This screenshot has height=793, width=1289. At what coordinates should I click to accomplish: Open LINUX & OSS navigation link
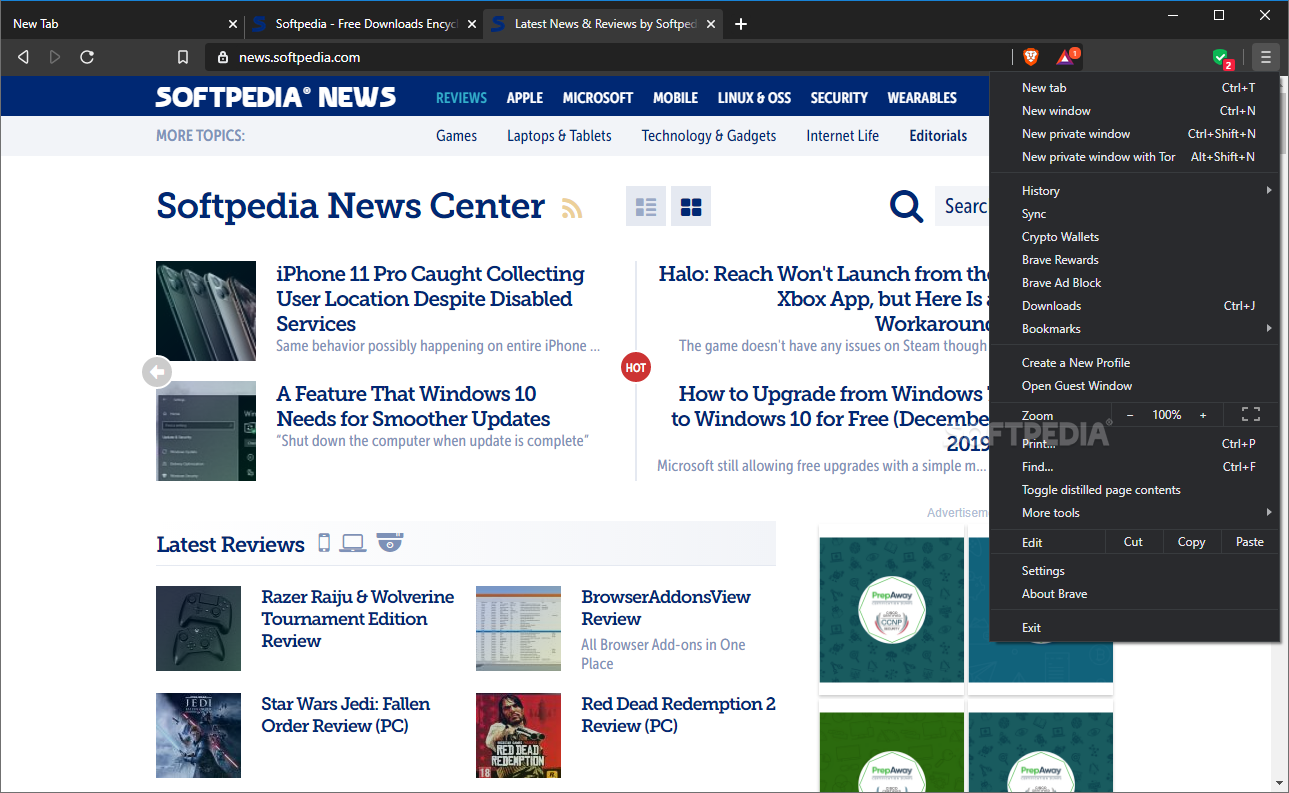click(x=754, y=97)
